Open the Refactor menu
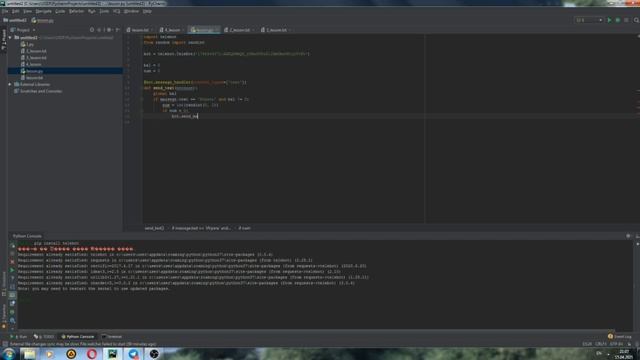This screenshot has height=360, width=640. click(x=76, y=11)
